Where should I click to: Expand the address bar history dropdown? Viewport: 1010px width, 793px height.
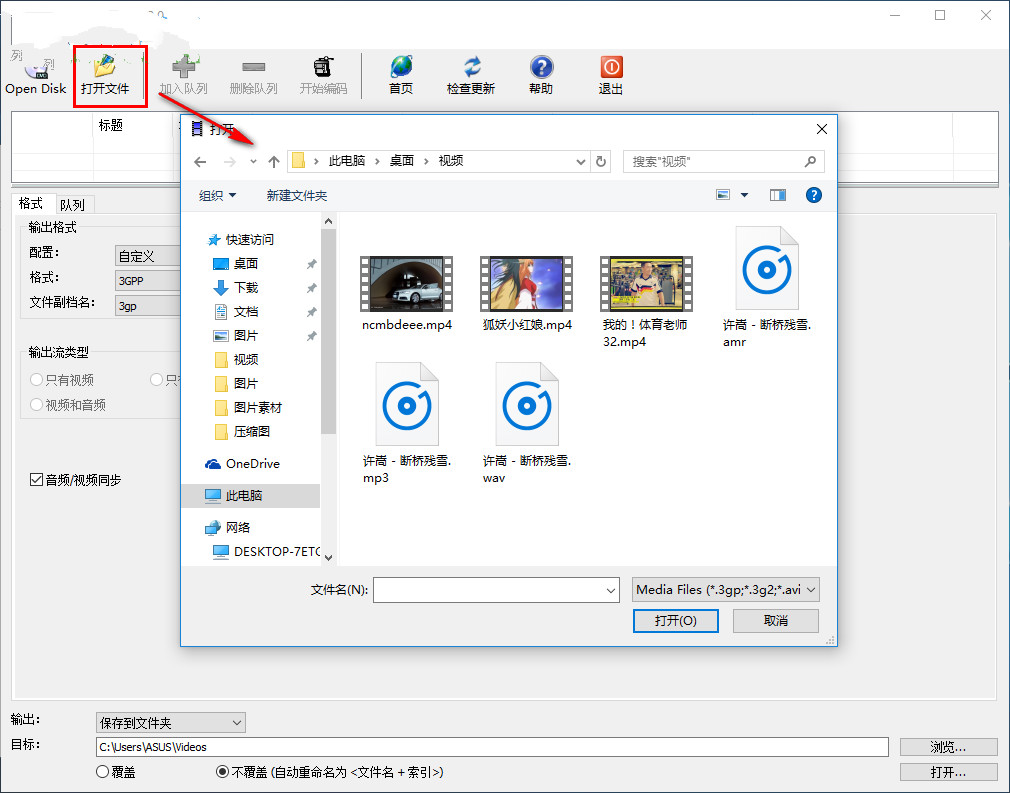[x=580, y=162]
